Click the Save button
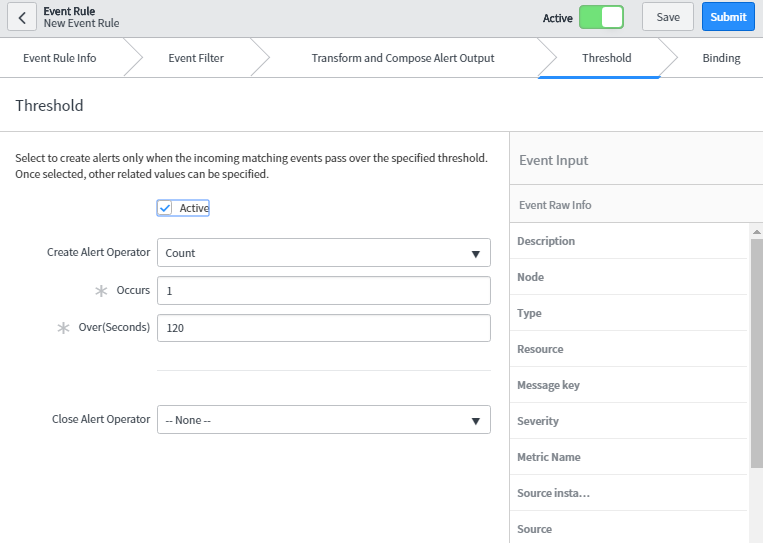 (x=667, y=17)
